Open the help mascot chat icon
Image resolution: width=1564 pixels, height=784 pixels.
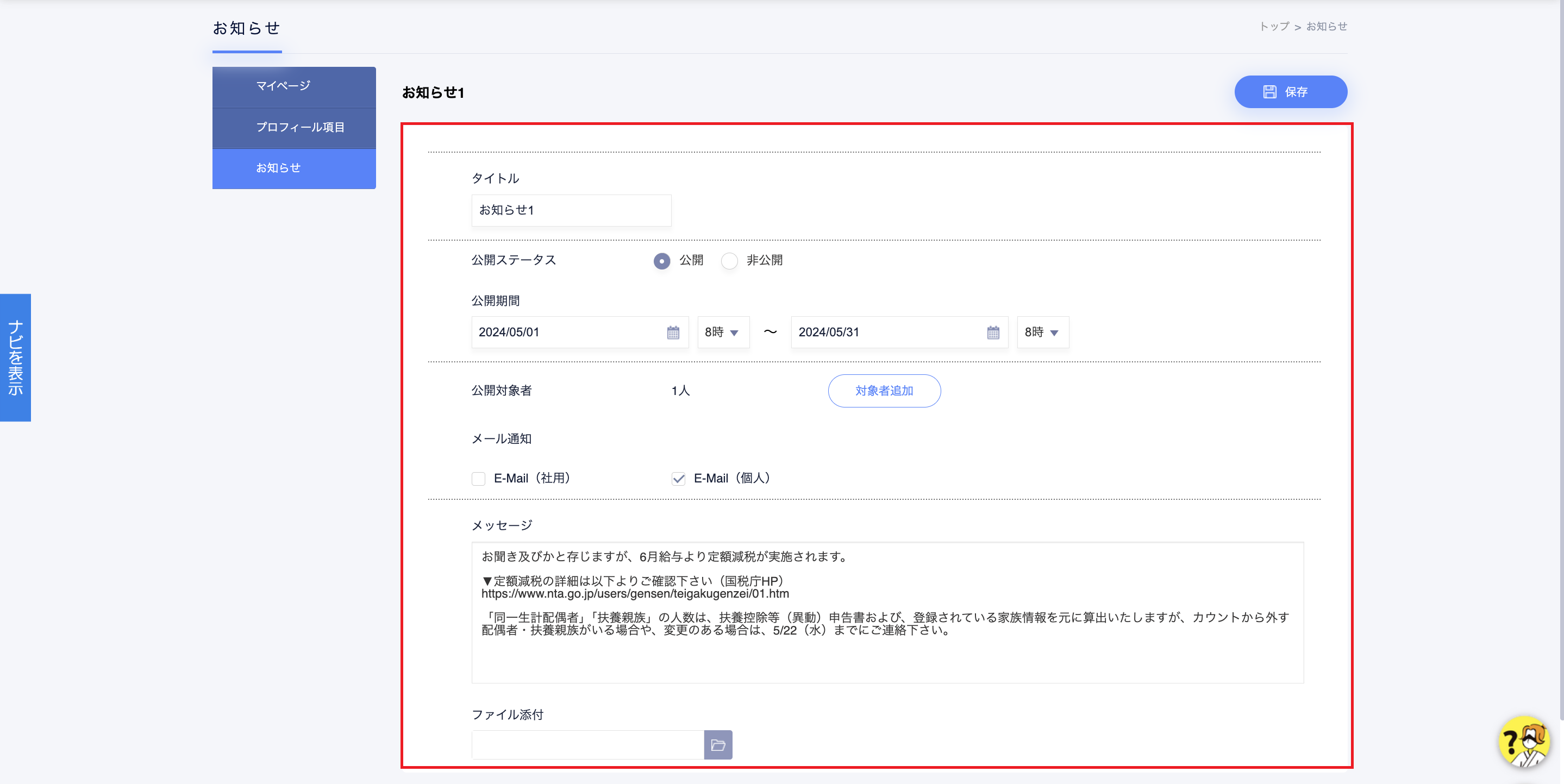[x=1524, y=742]
